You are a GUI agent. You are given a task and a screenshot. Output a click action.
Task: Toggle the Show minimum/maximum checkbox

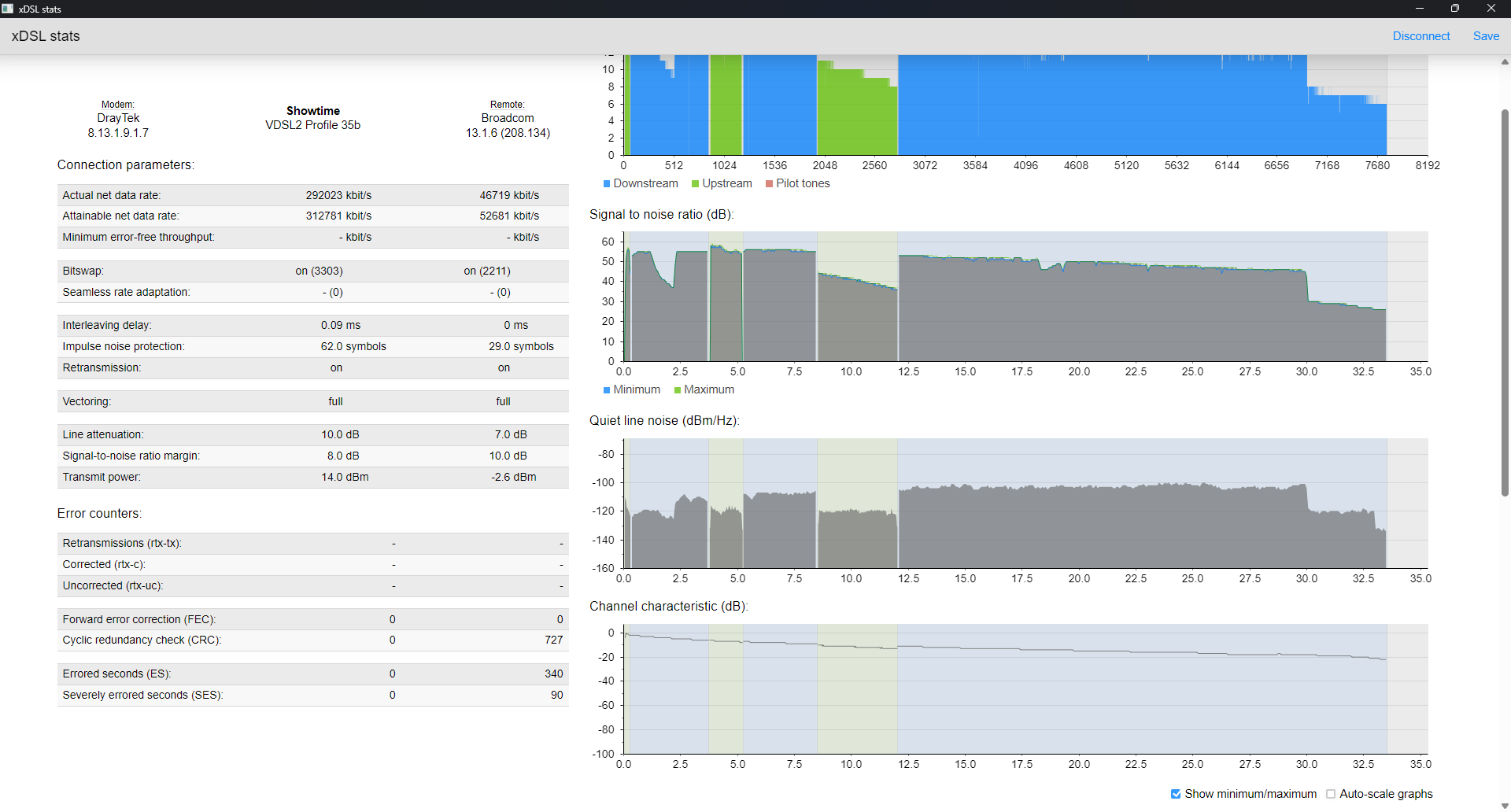pyautogui.click(x=1176, y=794)
